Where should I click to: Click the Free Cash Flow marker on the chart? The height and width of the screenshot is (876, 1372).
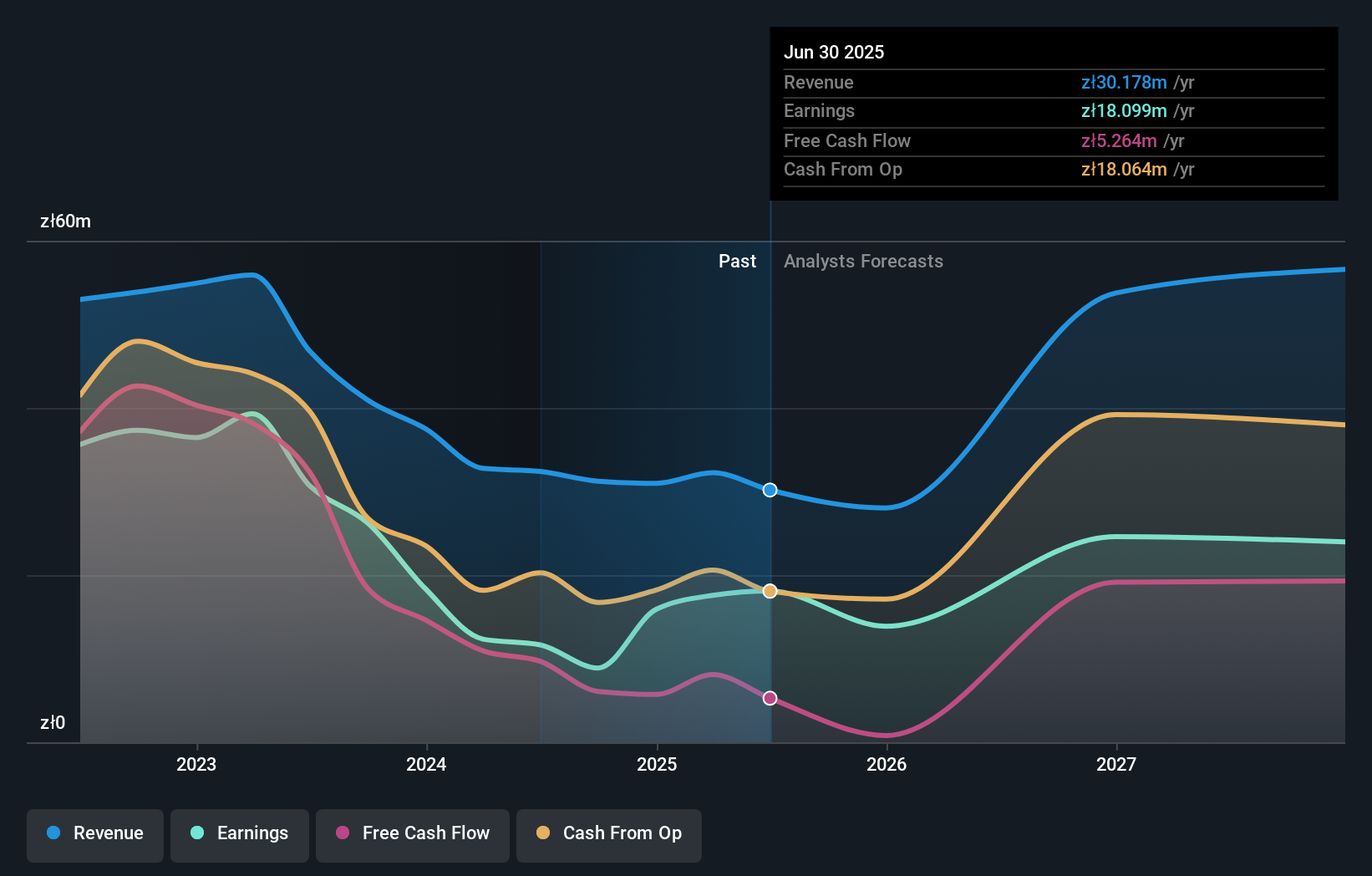pyautogui.click(x=769, y=698)
